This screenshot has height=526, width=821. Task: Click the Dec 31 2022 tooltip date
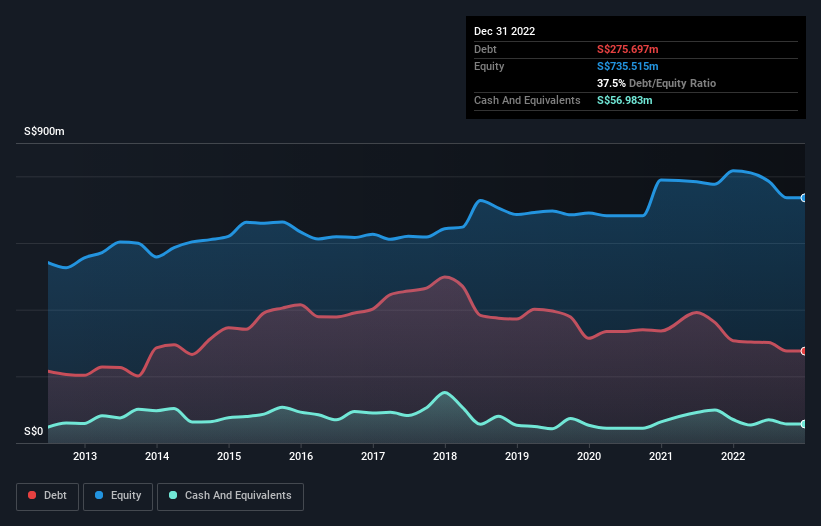[504, 31]
